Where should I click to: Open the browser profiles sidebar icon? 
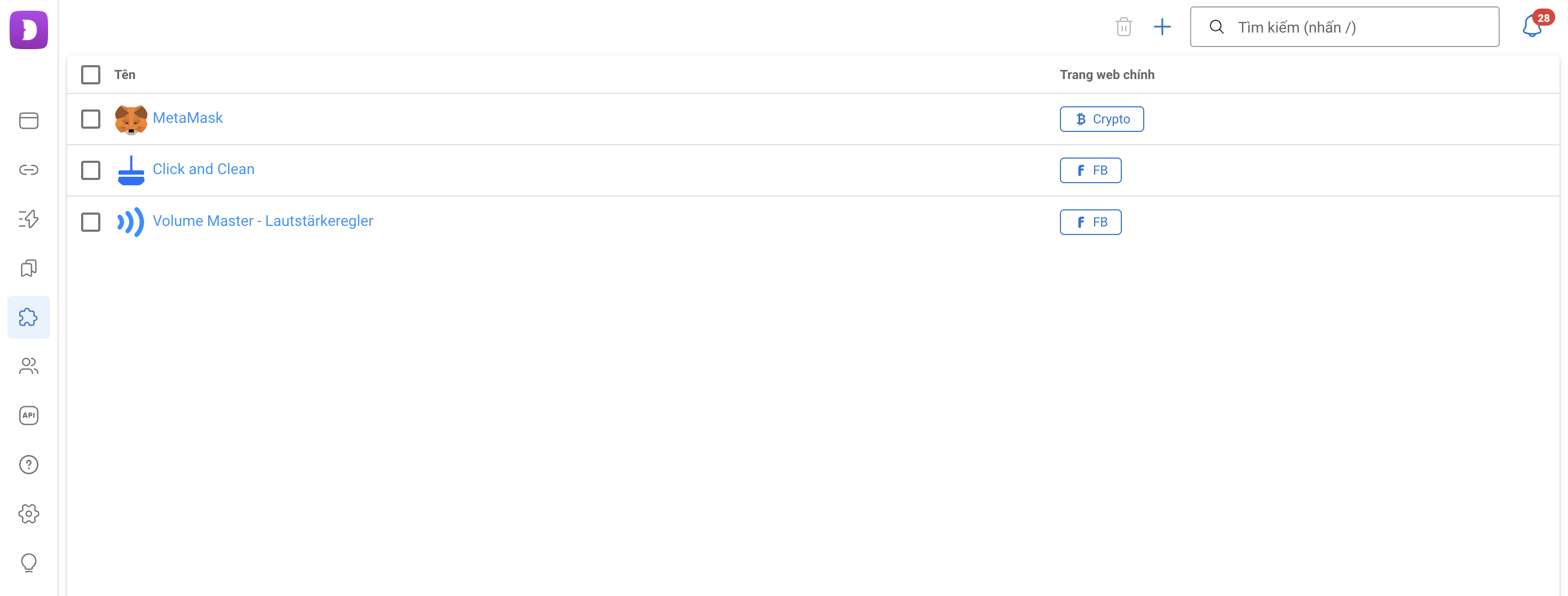[29, 121]
